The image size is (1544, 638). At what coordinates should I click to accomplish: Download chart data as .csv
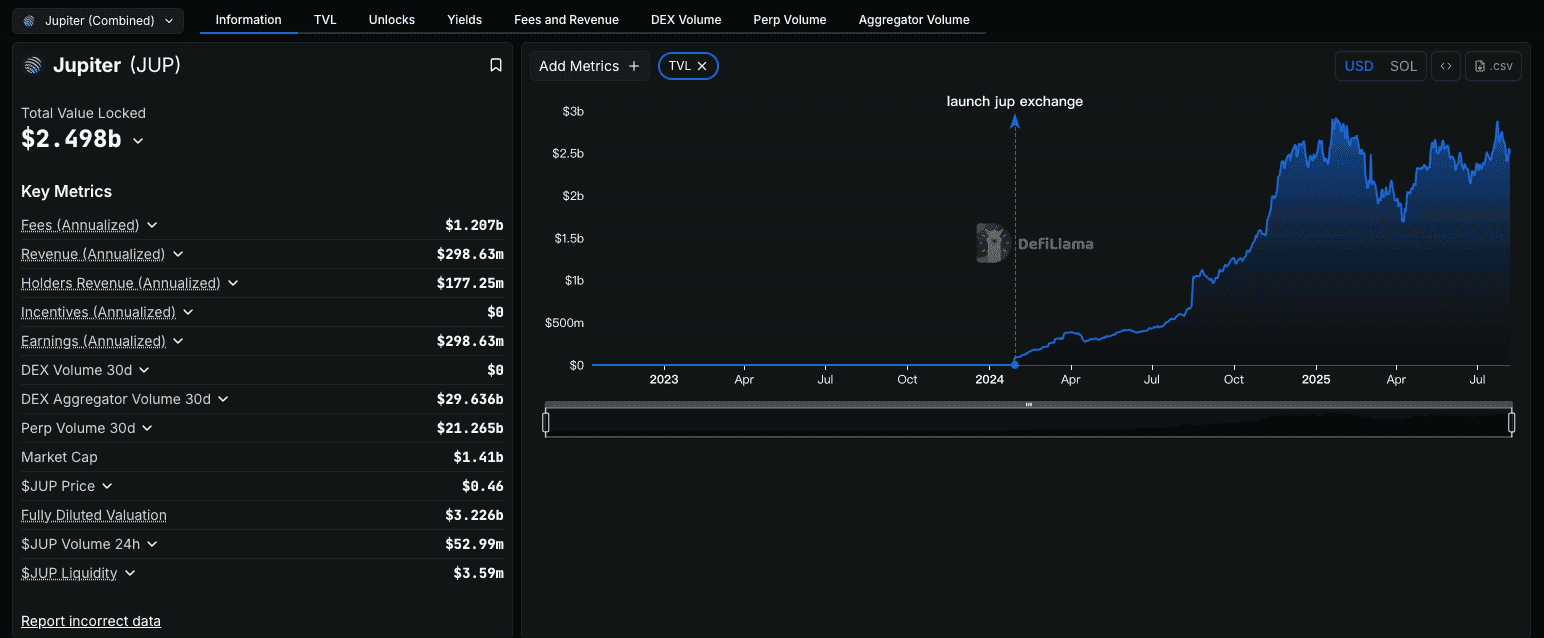point(1493,66)
